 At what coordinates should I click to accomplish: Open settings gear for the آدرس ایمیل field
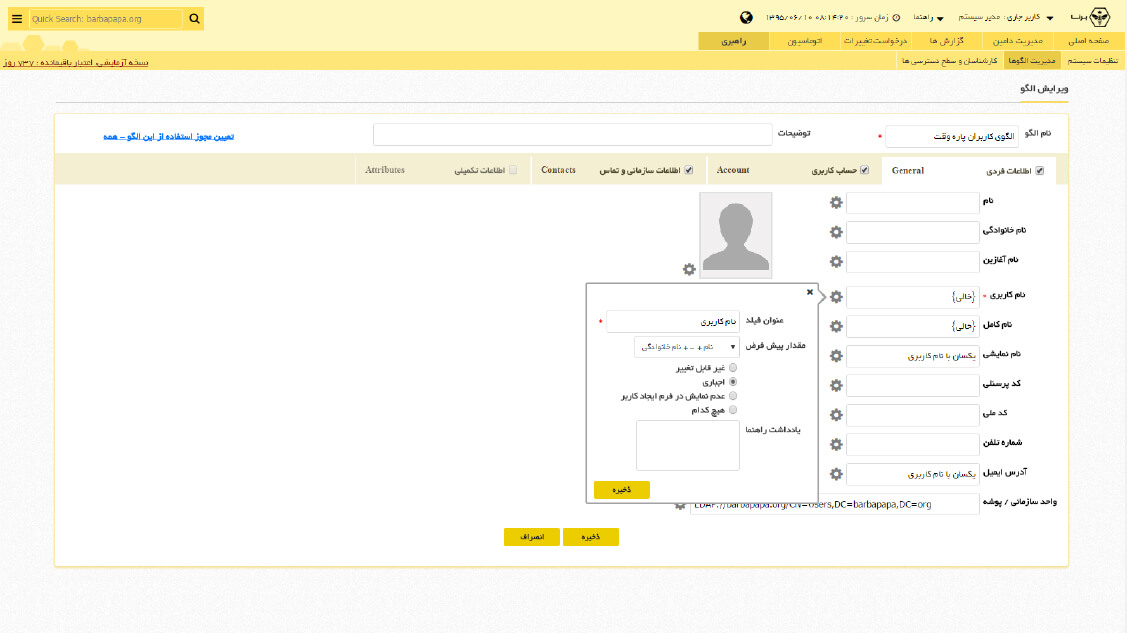835,474
